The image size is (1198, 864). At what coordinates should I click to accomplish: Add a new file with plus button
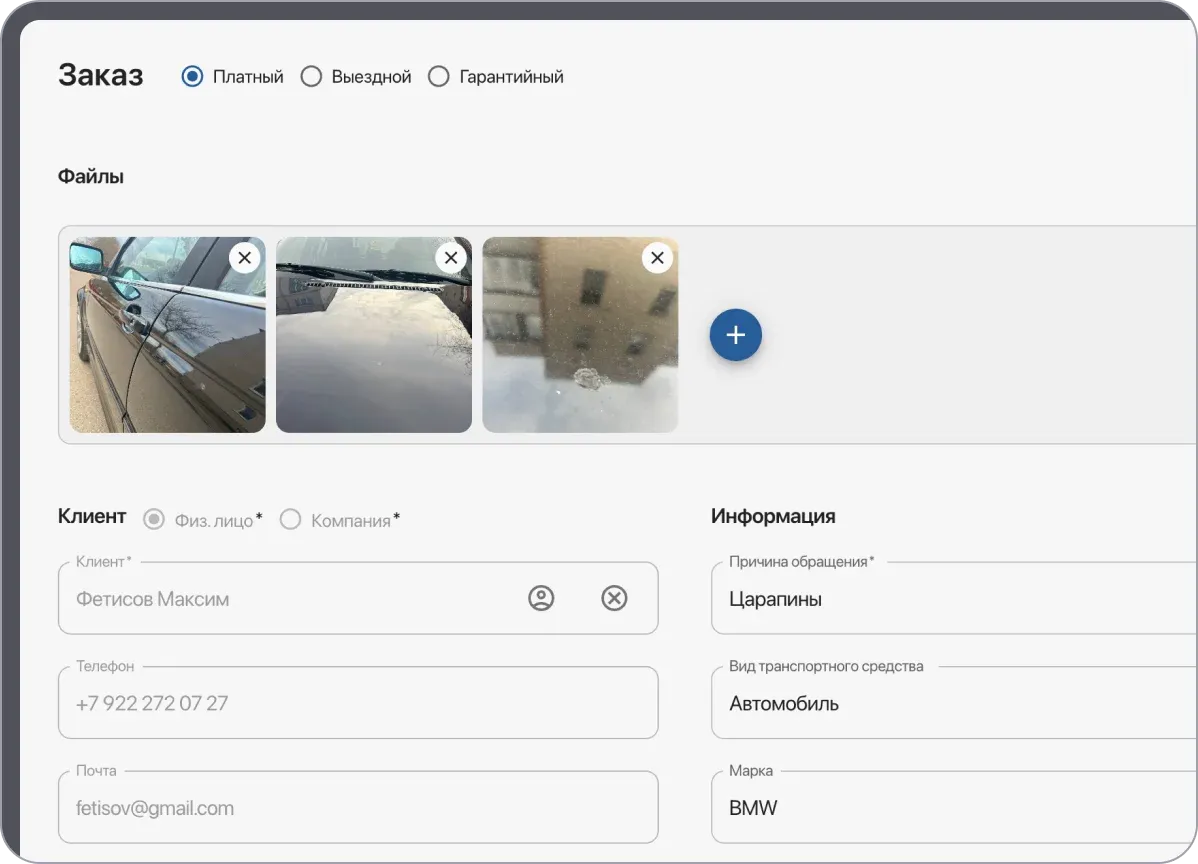735,335
